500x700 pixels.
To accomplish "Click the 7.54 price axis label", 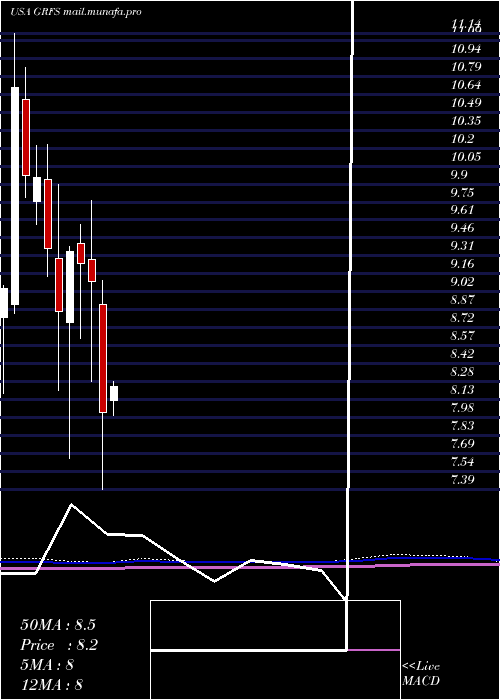I will (x=462, y=461).
